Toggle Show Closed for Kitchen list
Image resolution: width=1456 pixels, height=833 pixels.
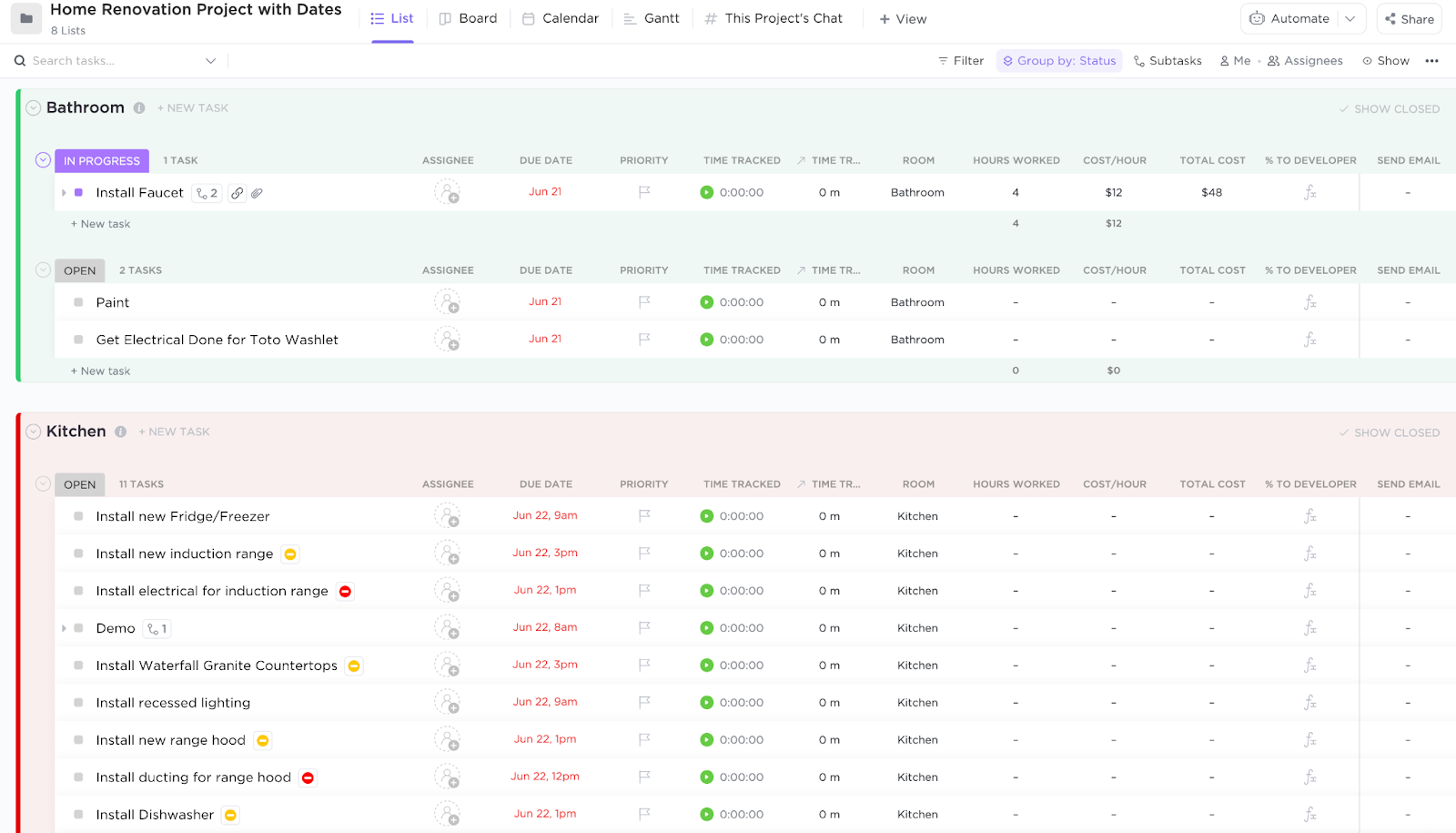(1389, 432)
